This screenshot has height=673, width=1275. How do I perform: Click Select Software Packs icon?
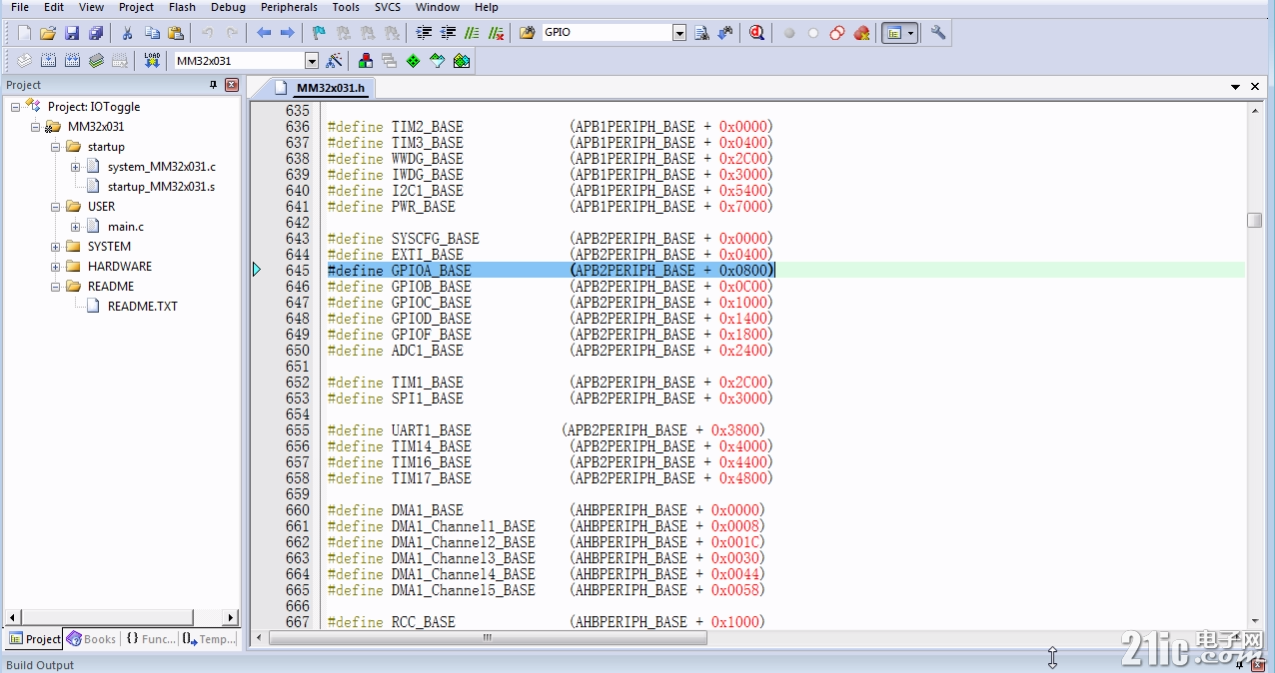point(437,61)
